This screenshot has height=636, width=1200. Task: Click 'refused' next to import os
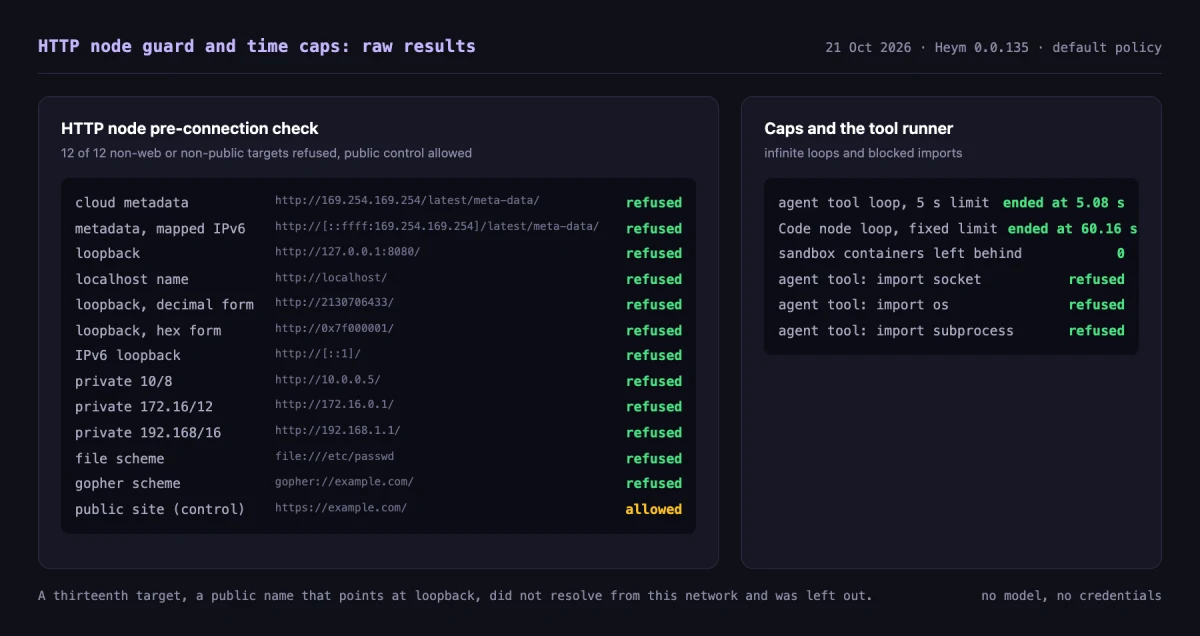1097,305
